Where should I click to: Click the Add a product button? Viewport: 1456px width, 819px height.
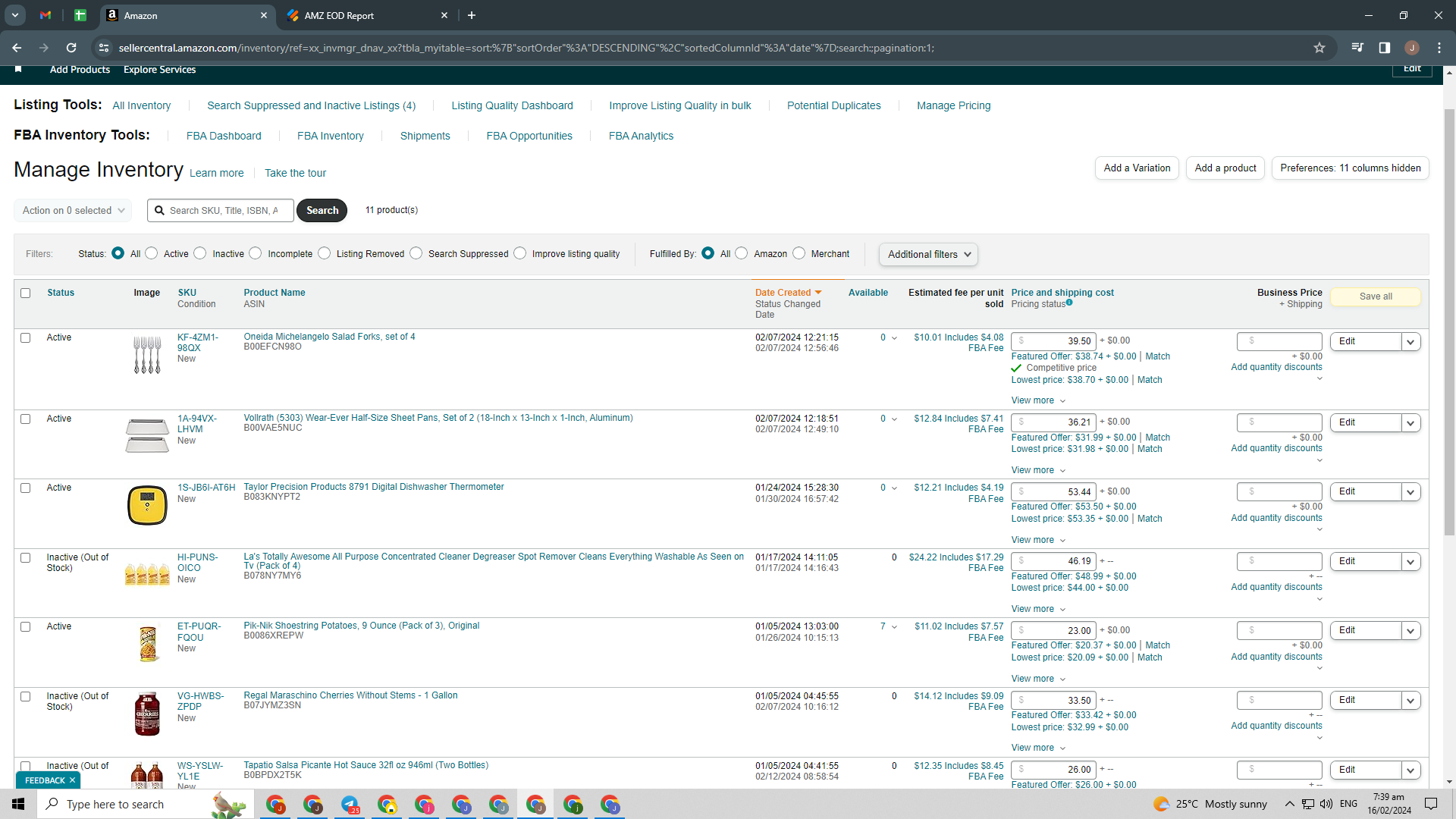[1225, 168]
